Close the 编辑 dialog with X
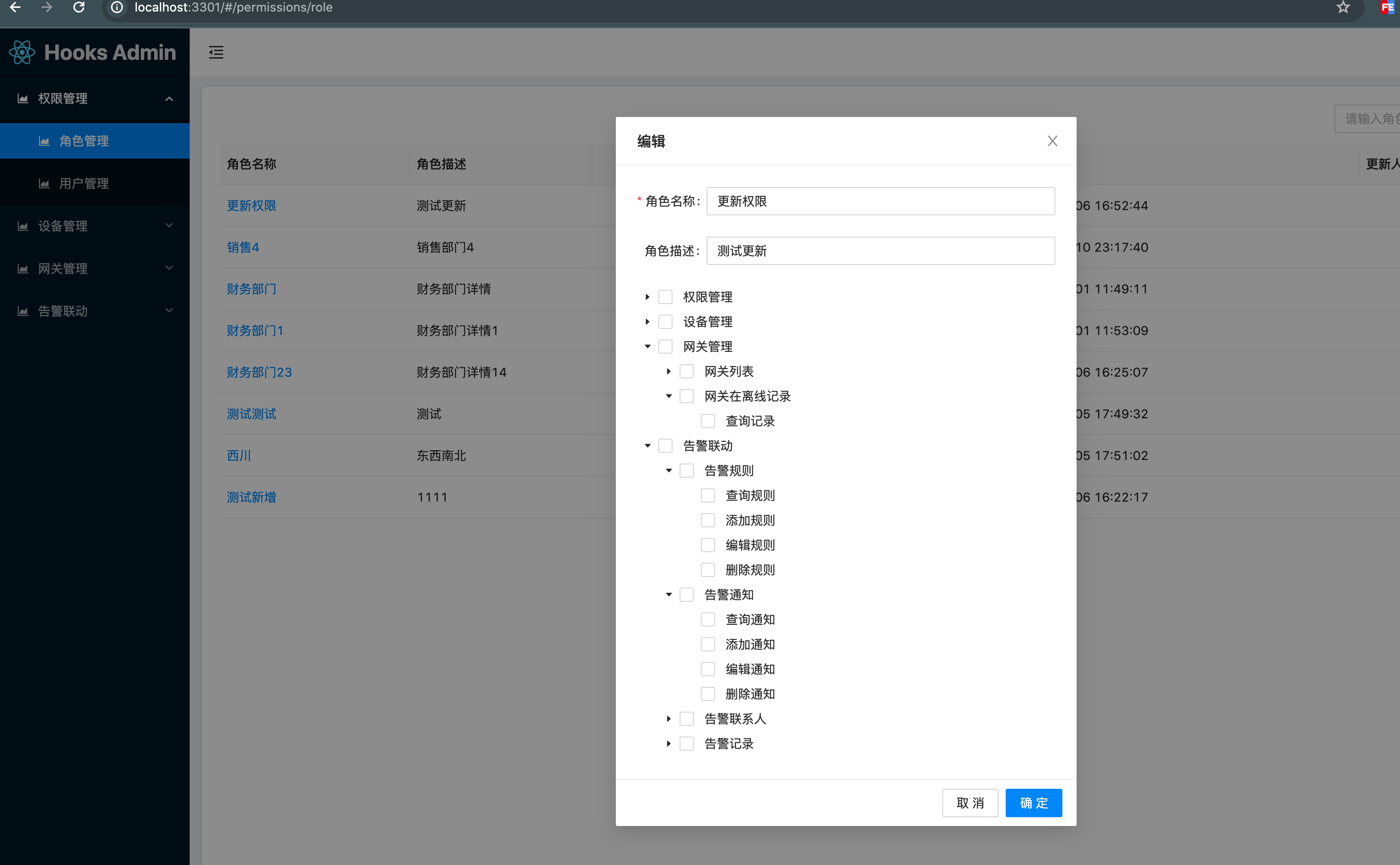 click(x=1052, y=141)
